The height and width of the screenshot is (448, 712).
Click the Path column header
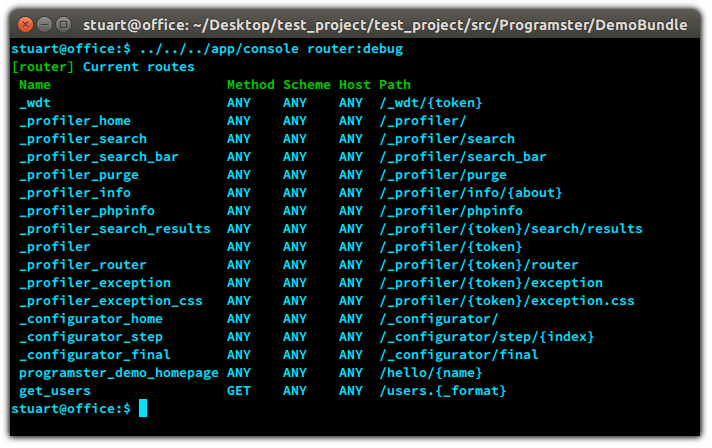(x=395, y=85)
